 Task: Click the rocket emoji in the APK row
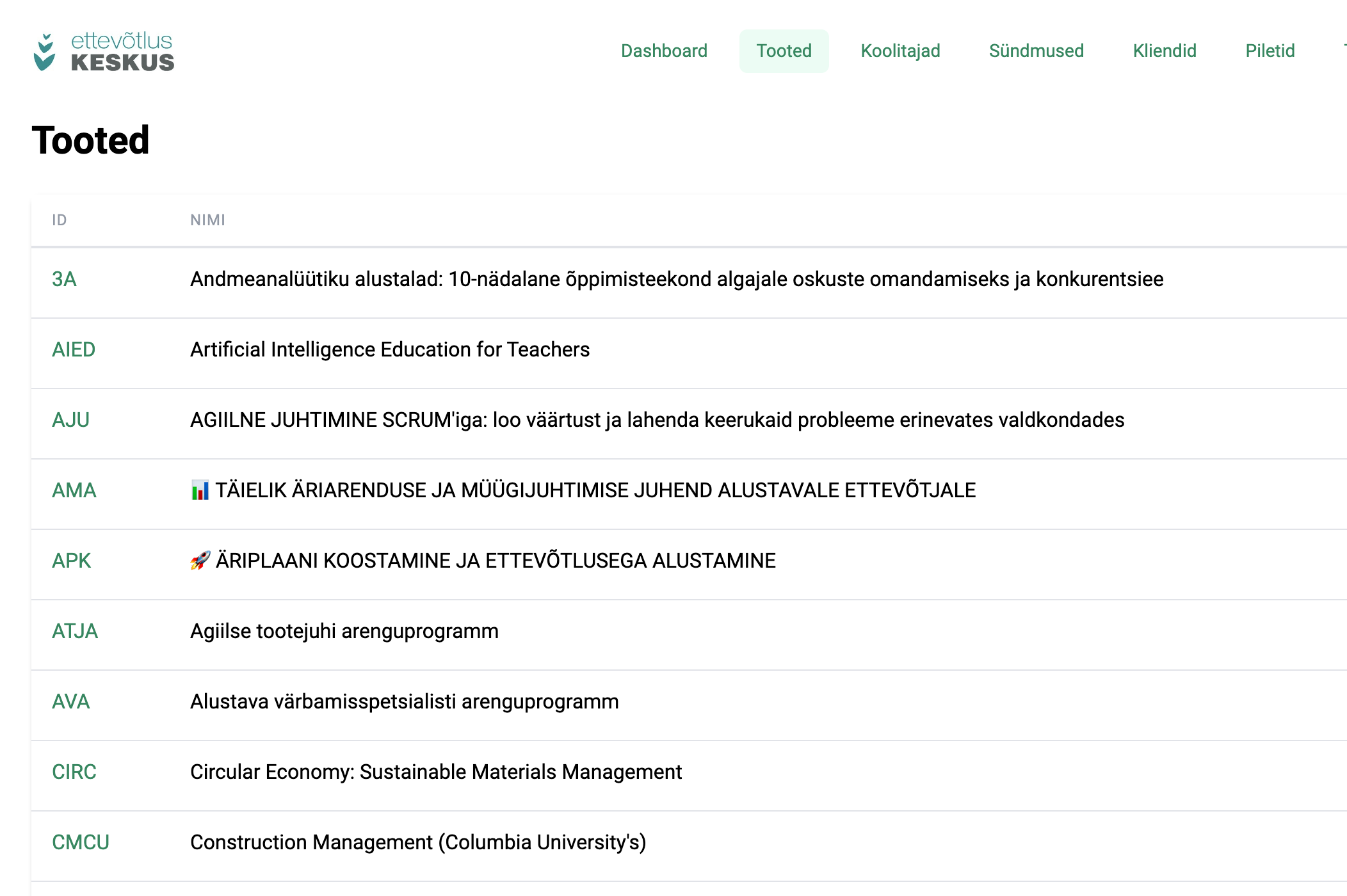(200, 561)
